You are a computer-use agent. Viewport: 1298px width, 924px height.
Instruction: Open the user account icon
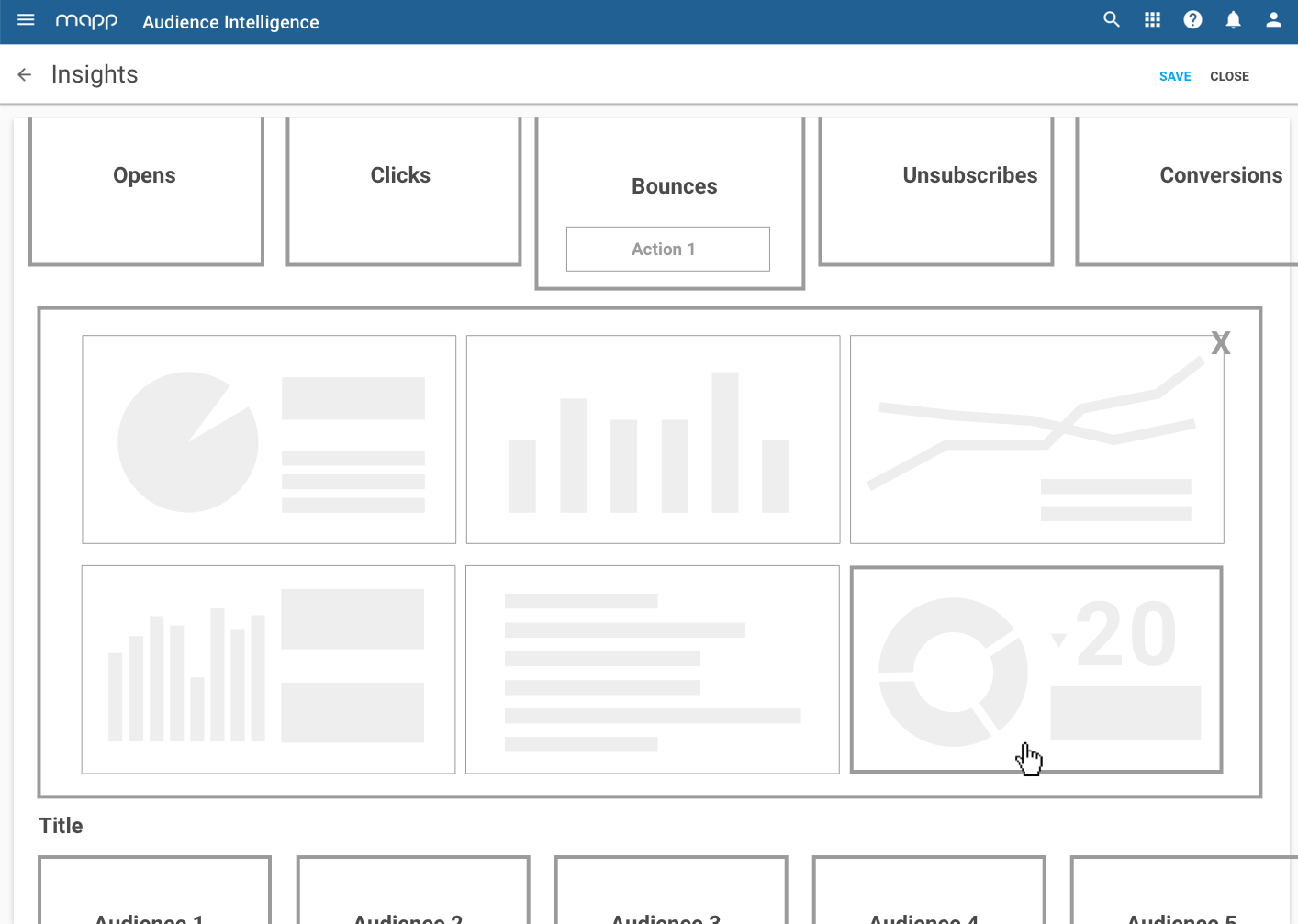1273,20
